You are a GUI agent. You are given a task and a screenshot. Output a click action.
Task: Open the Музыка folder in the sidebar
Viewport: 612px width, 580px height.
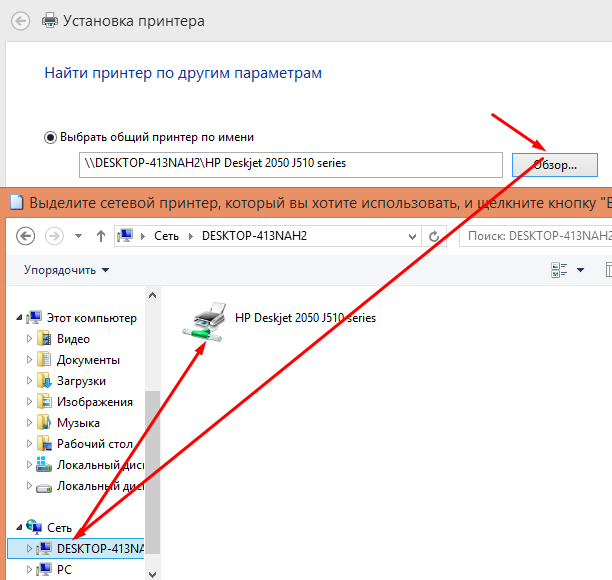point(78,423)
